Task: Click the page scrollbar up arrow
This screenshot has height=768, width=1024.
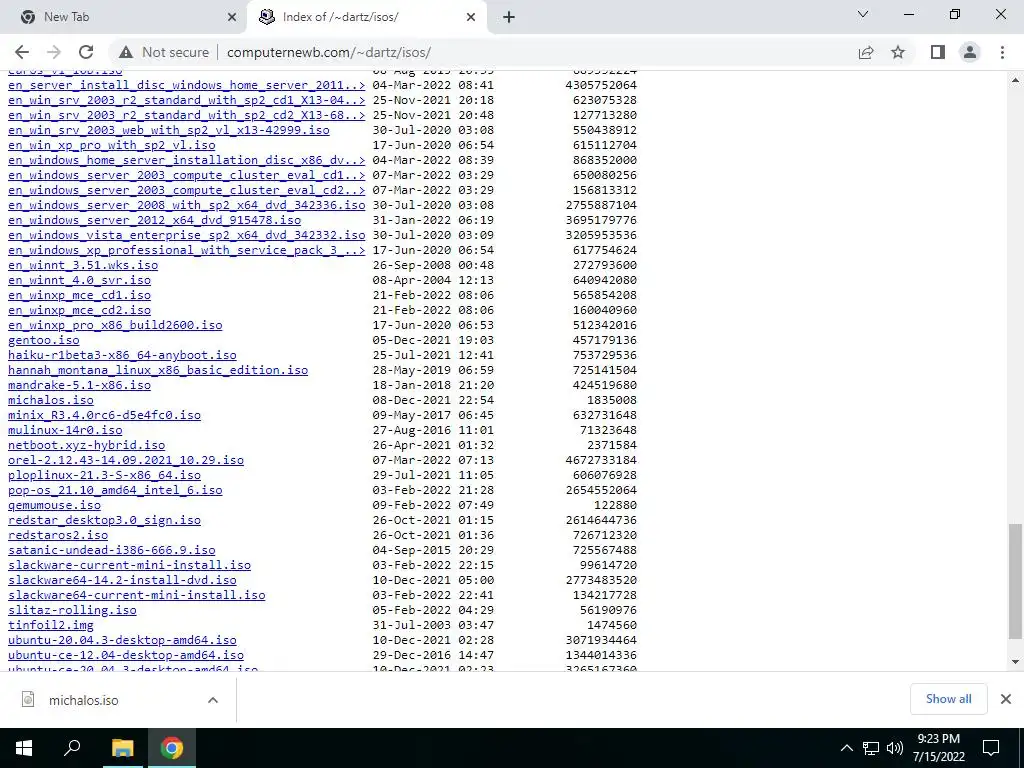Action: click(x=1016, y=81)
